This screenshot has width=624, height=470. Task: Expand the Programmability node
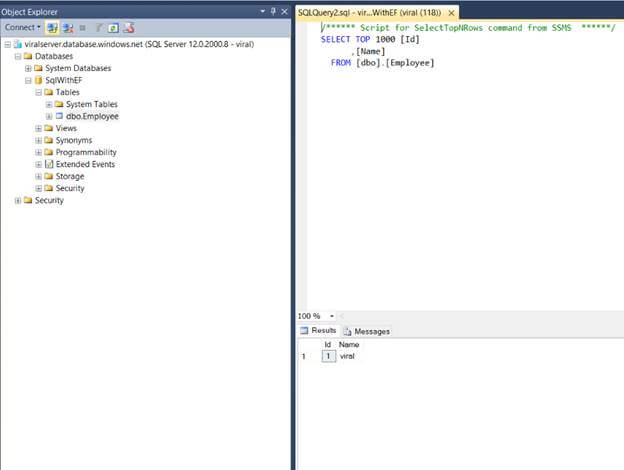pyautogui.click(x=39, y=152)
